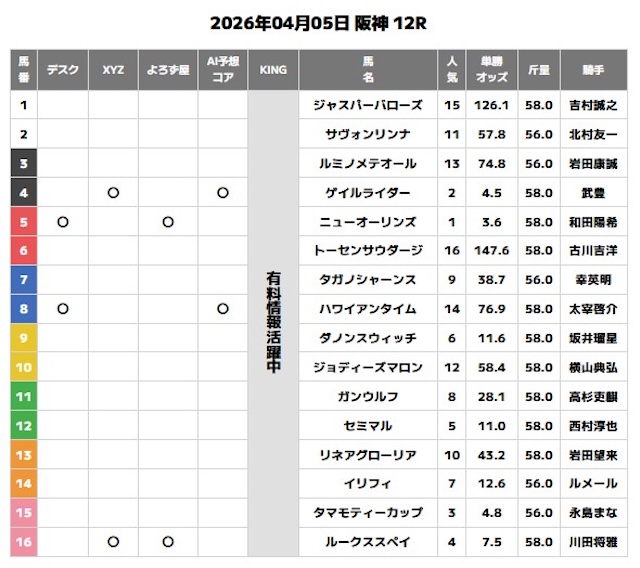640x568 pixels.
Task: Click the XYZ circle mark for ルークススペイ
Action: (113, 542)
